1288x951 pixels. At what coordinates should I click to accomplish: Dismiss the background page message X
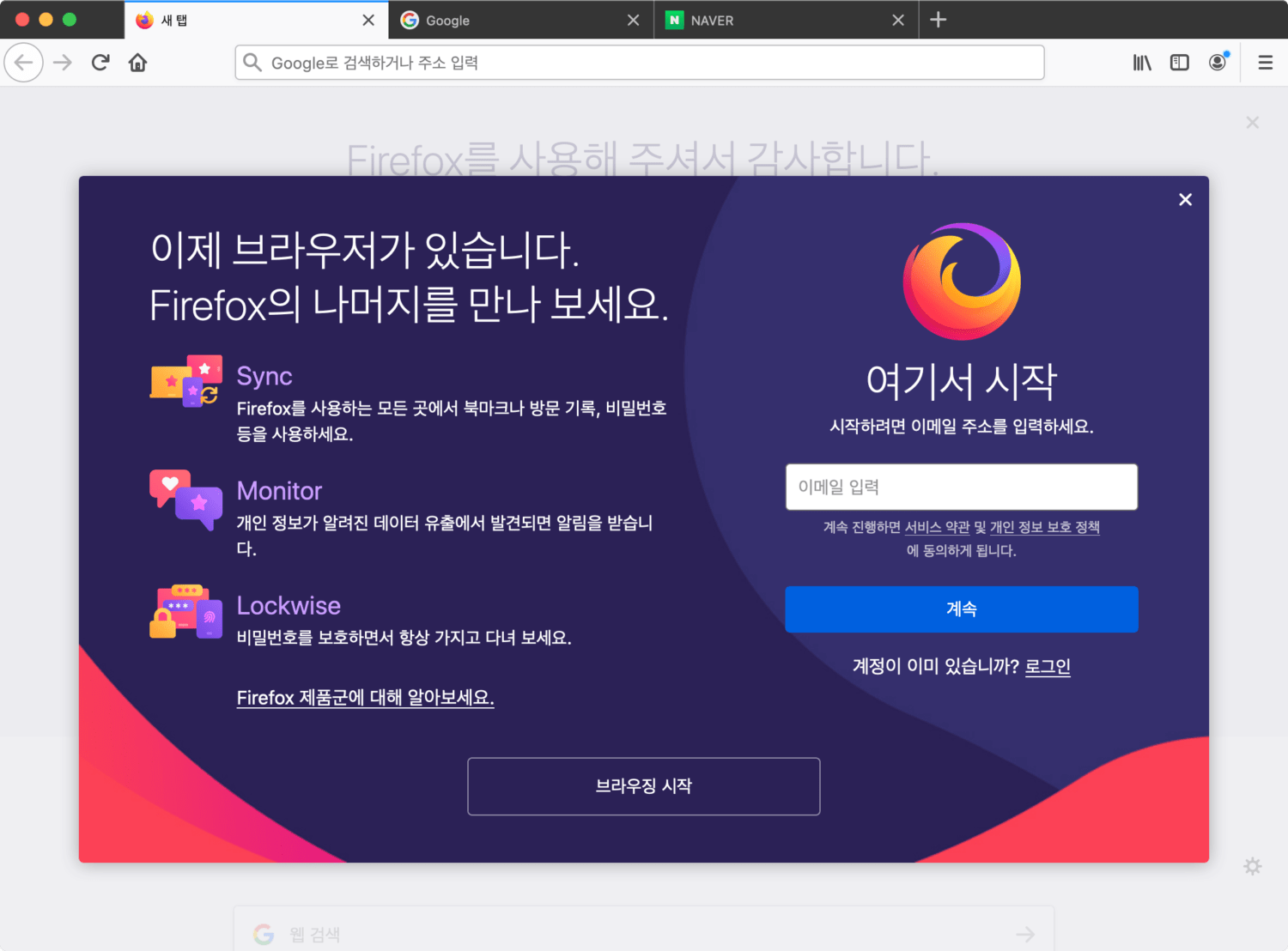[x=1253, y=123]
